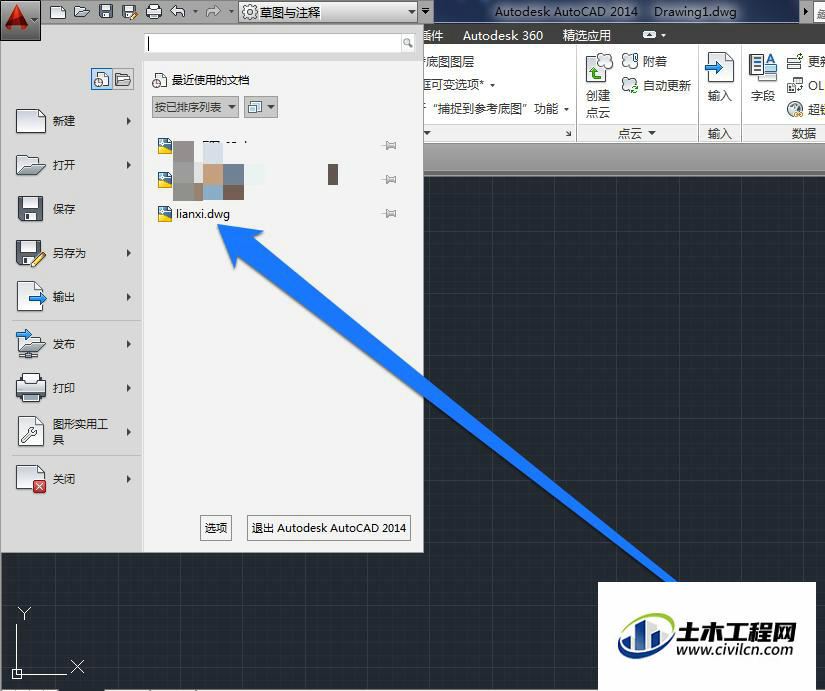Viewport: 825px width, 691px height.
Task: Click 附着 attach point cloud button
Action: click(645, 62)
